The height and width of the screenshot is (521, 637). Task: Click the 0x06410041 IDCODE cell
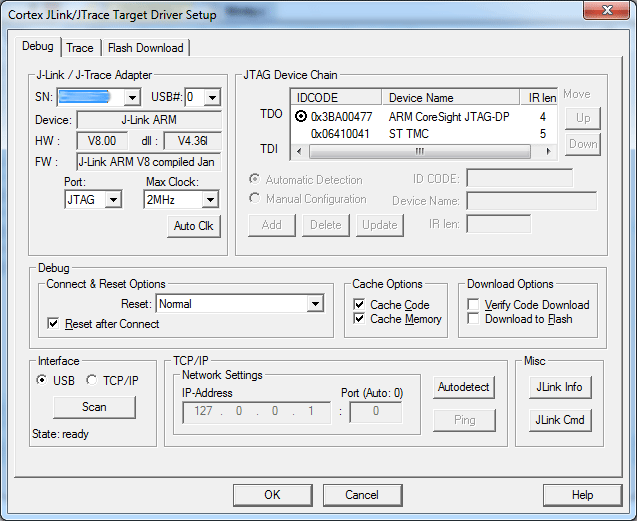[340, 134]
